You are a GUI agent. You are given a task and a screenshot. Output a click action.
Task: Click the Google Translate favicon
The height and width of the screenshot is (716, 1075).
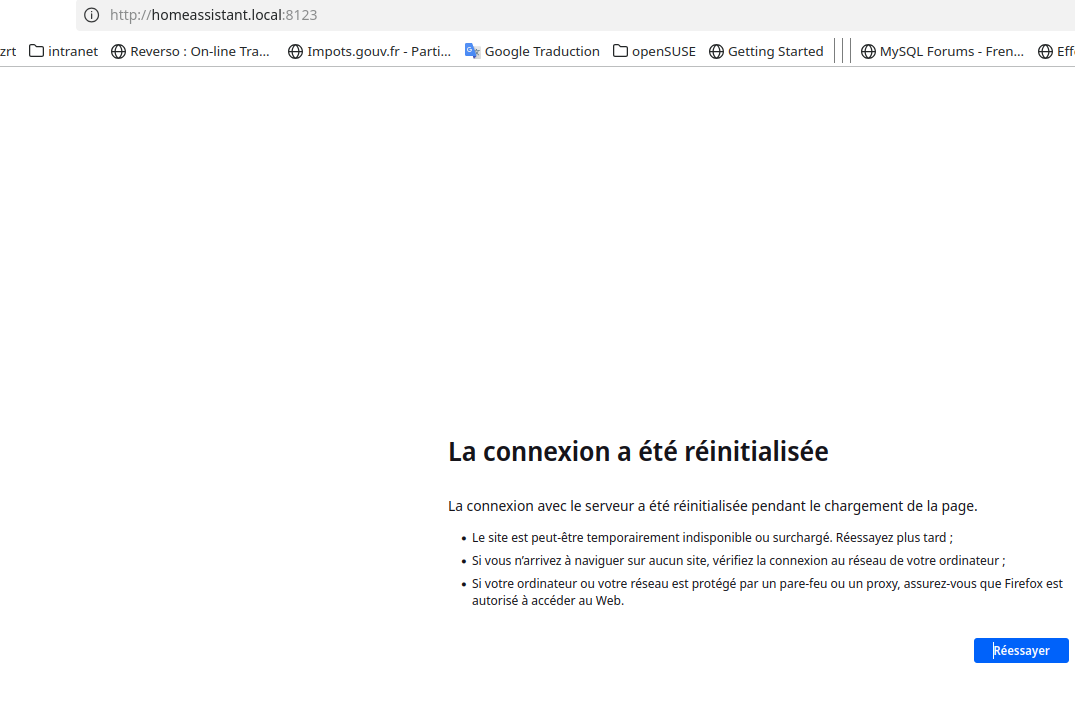(x=473, y=51)
